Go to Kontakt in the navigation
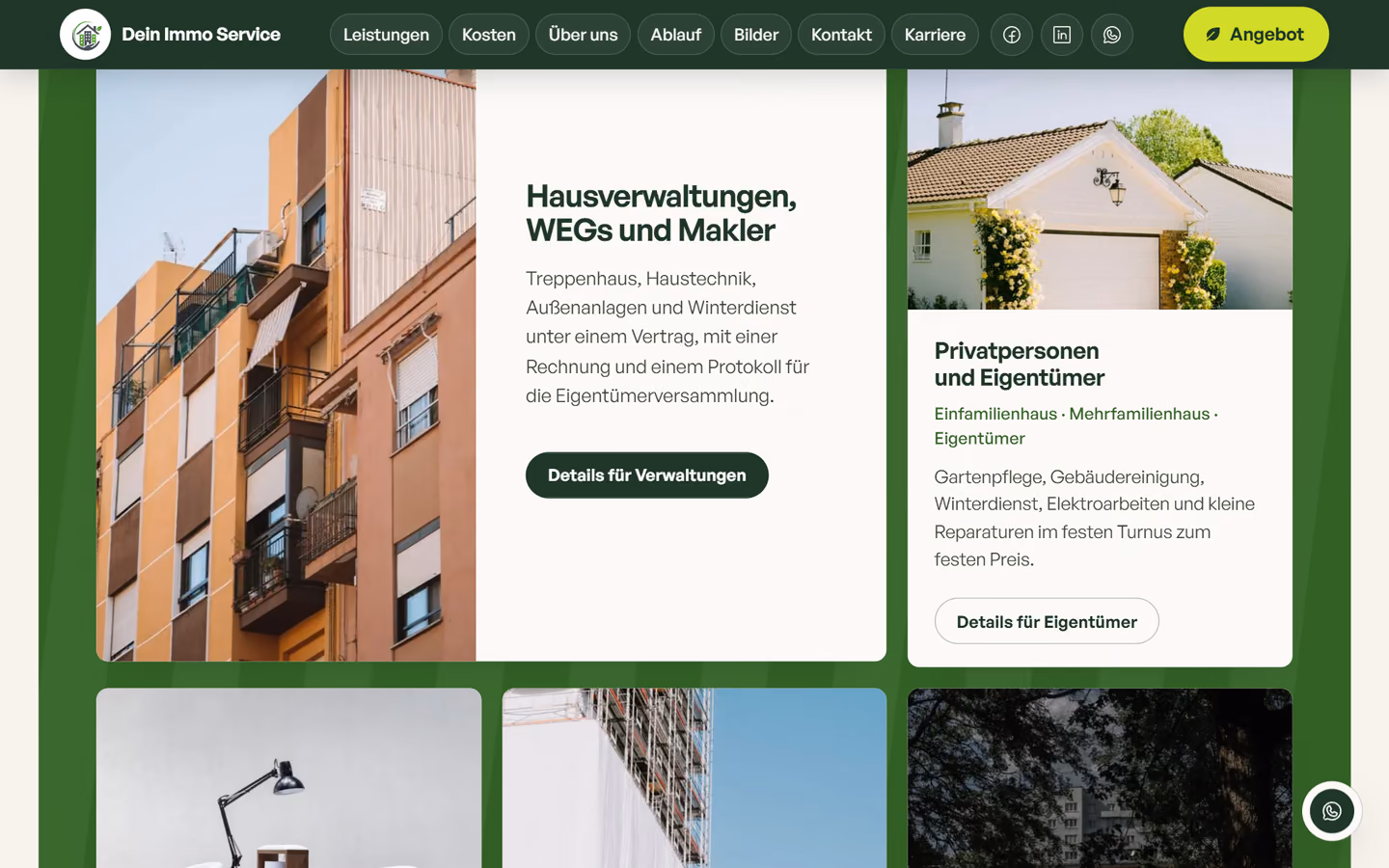The image size is (1389, 868). pos(841,35)
